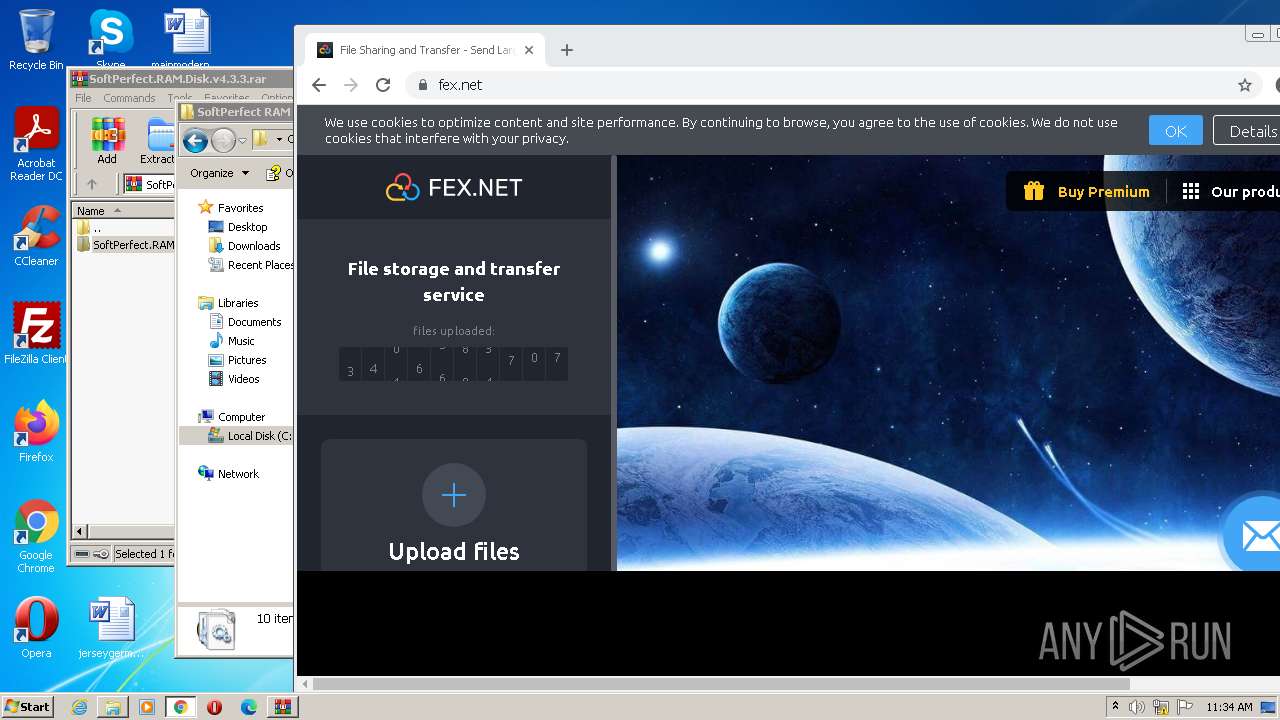Open Videos library in Explorer
The image size is (1280, 720).
(243, 379)
